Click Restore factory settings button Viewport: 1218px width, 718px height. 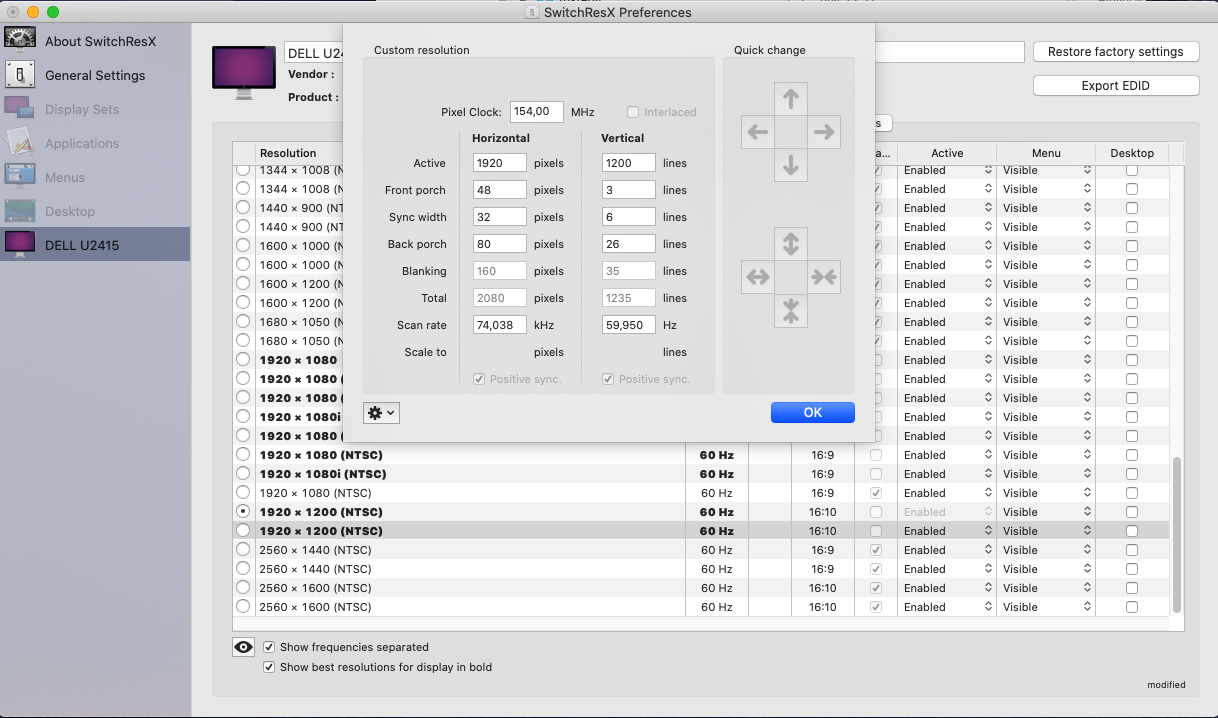coord(1115,52)
